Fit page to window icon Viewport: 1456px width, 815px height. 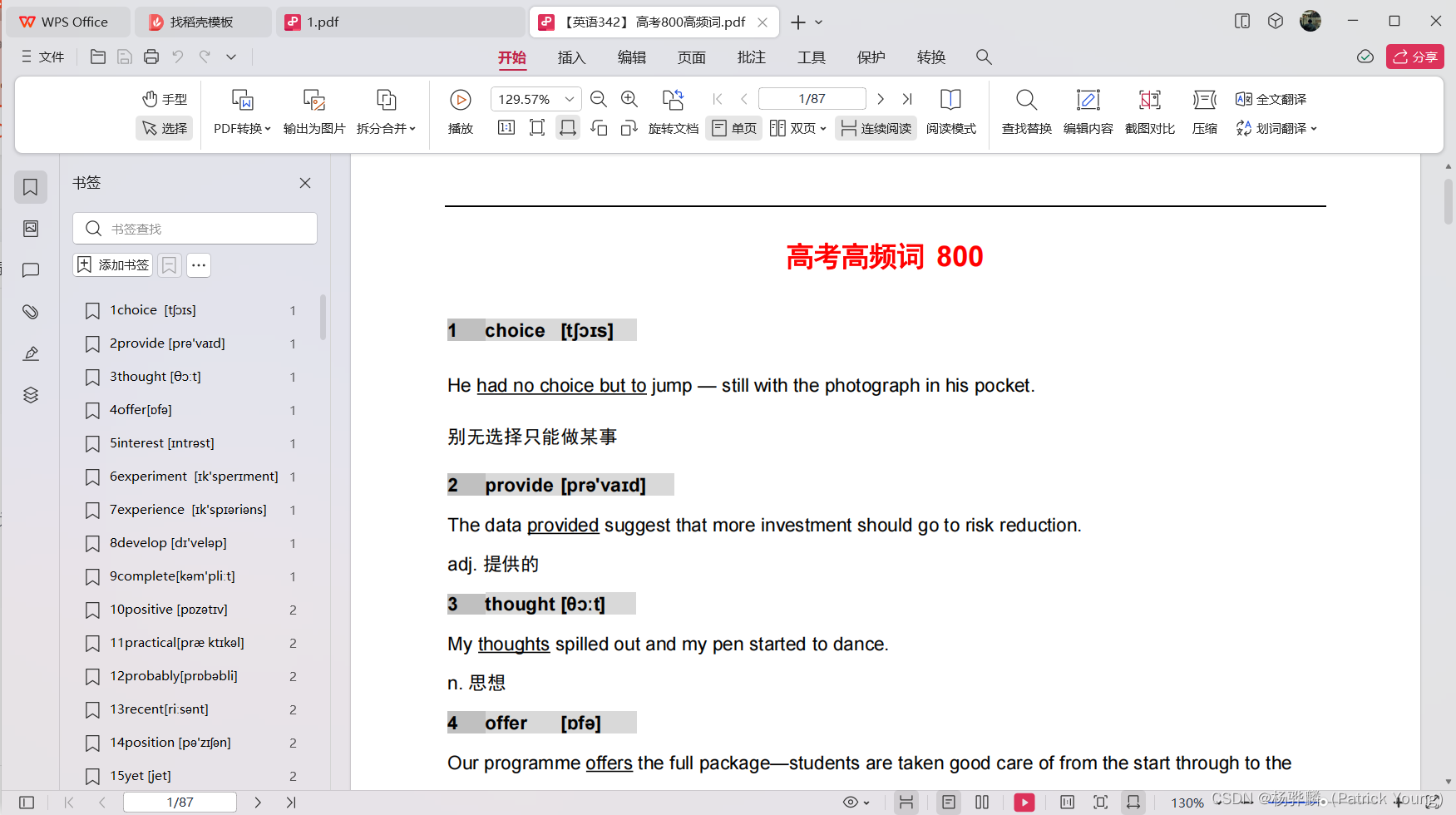click(537, 128)
